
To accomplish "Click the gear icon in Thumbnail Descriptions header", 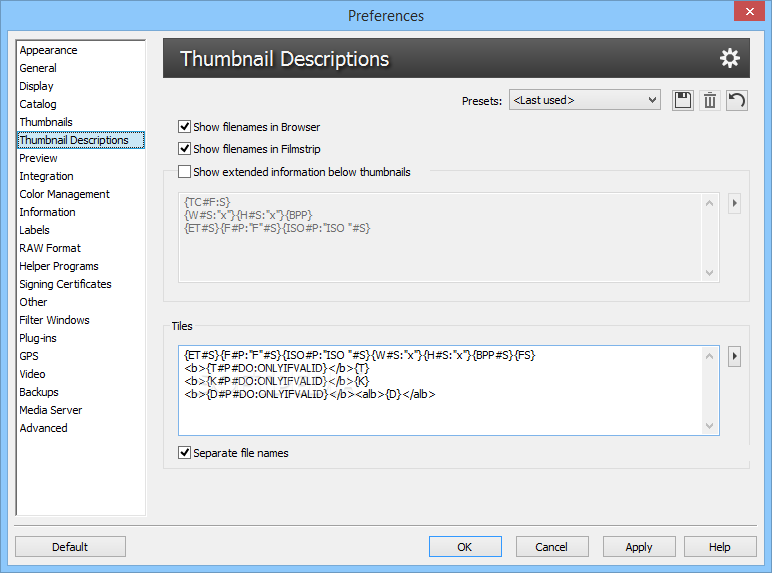I will (x=730, y=58).
